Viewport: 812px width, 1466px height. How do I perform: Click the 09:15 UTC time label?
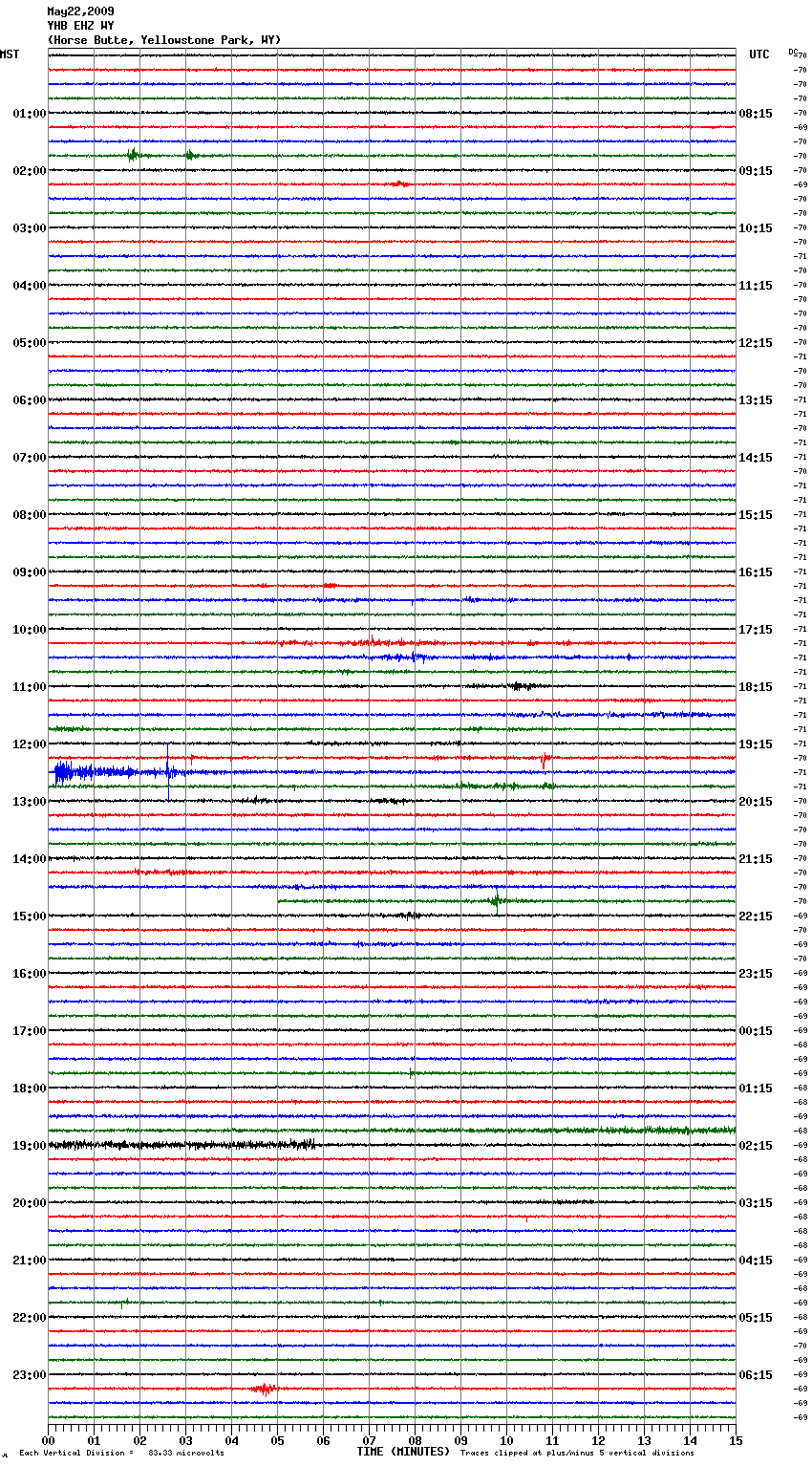(x=756, y=171)
